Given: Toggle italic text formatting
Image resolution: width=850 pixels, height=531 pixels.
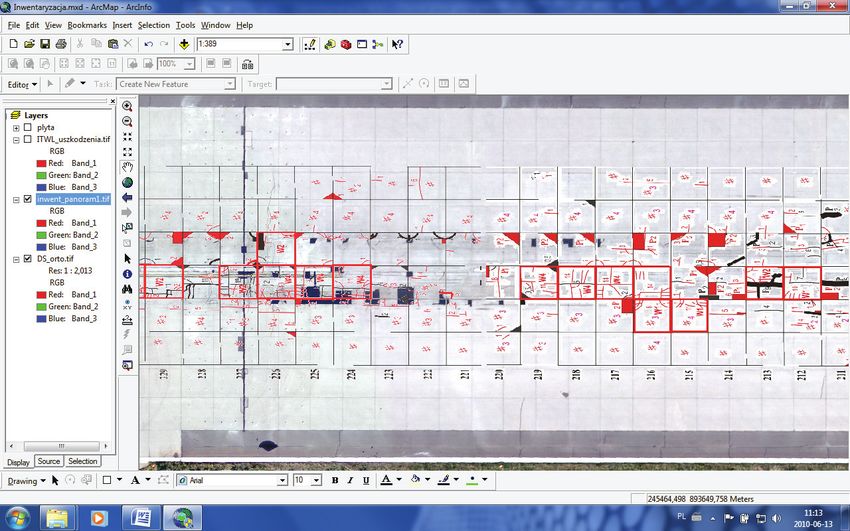Looking at the screenshot, I should [350, 480].
